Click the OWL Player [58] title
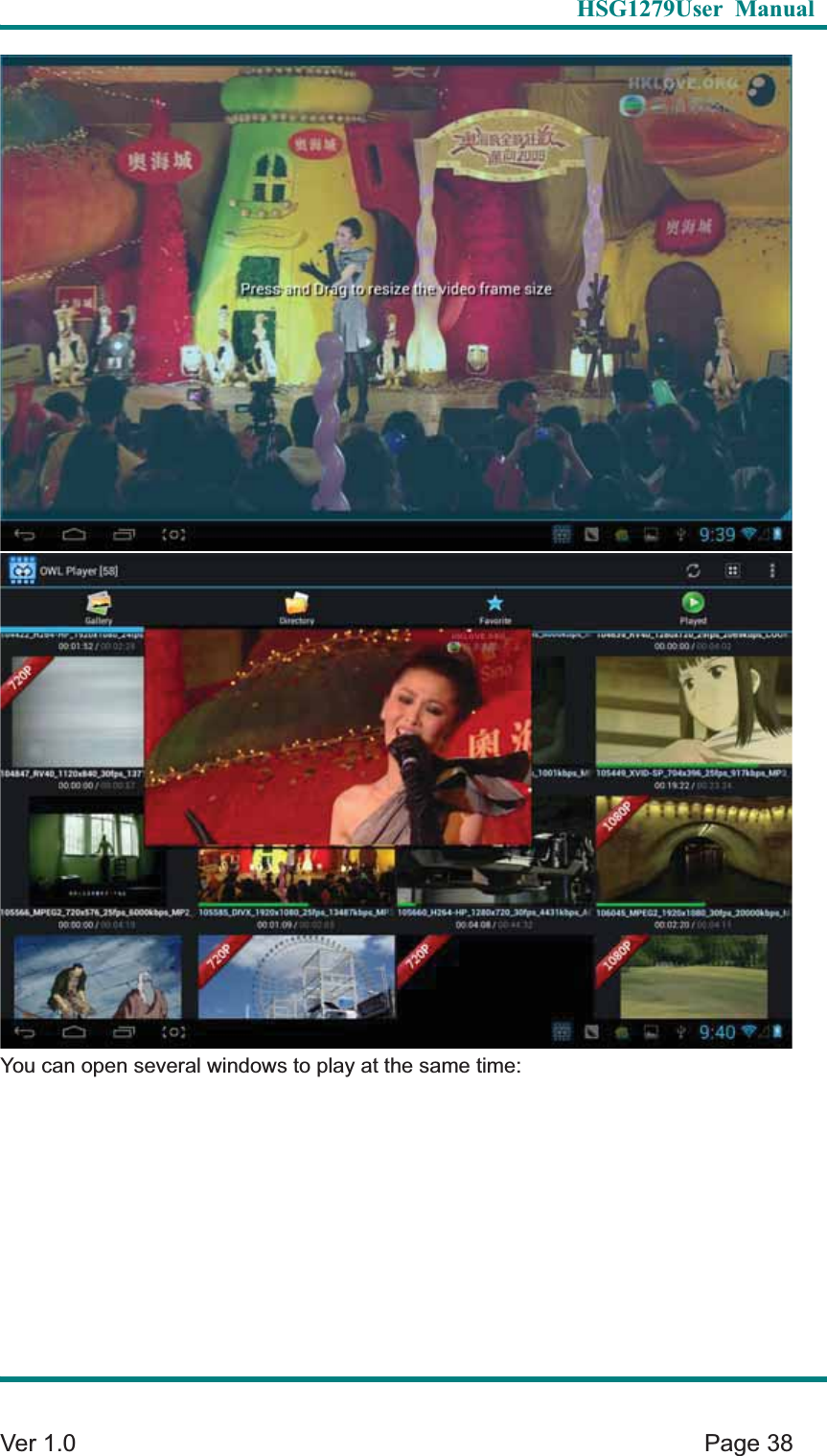Viewport: 827px width, 1456px height. (79, 571)
